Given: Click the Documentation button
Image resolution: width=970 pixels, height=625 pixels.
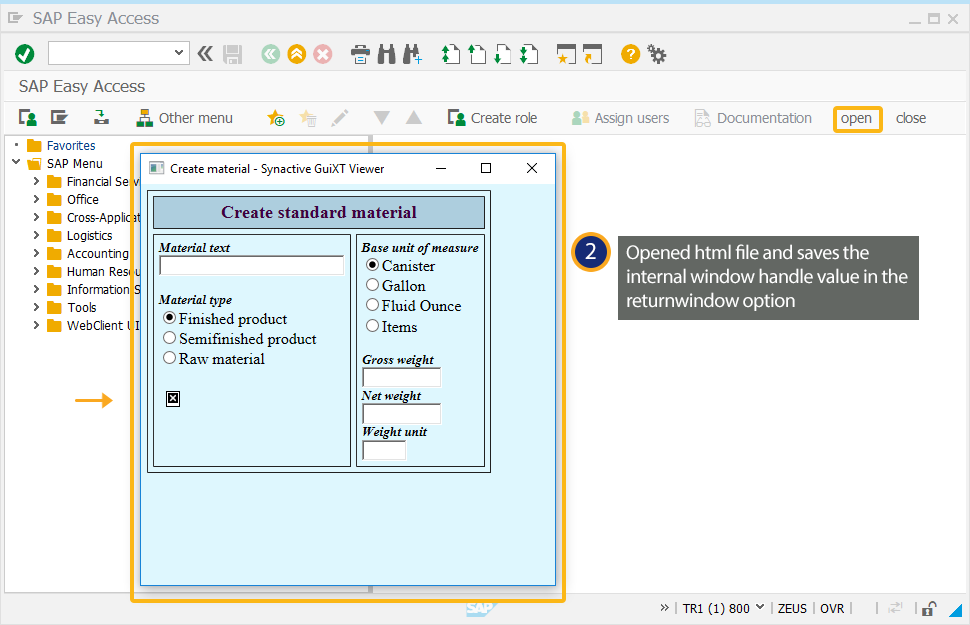Looking at the screenshot, I should [x=753, y=118].
